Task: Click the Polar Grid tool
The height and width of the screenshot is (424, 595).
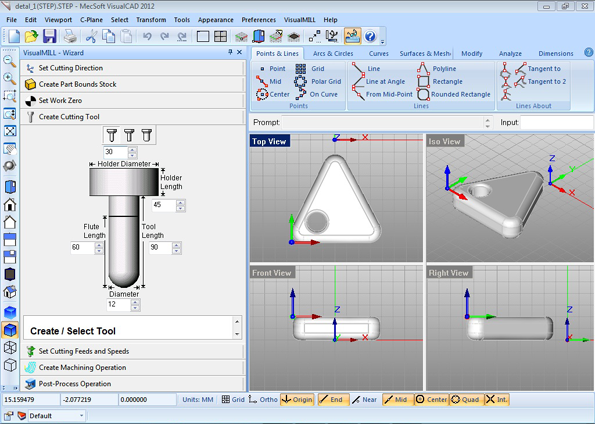Action: coord(318,82)
